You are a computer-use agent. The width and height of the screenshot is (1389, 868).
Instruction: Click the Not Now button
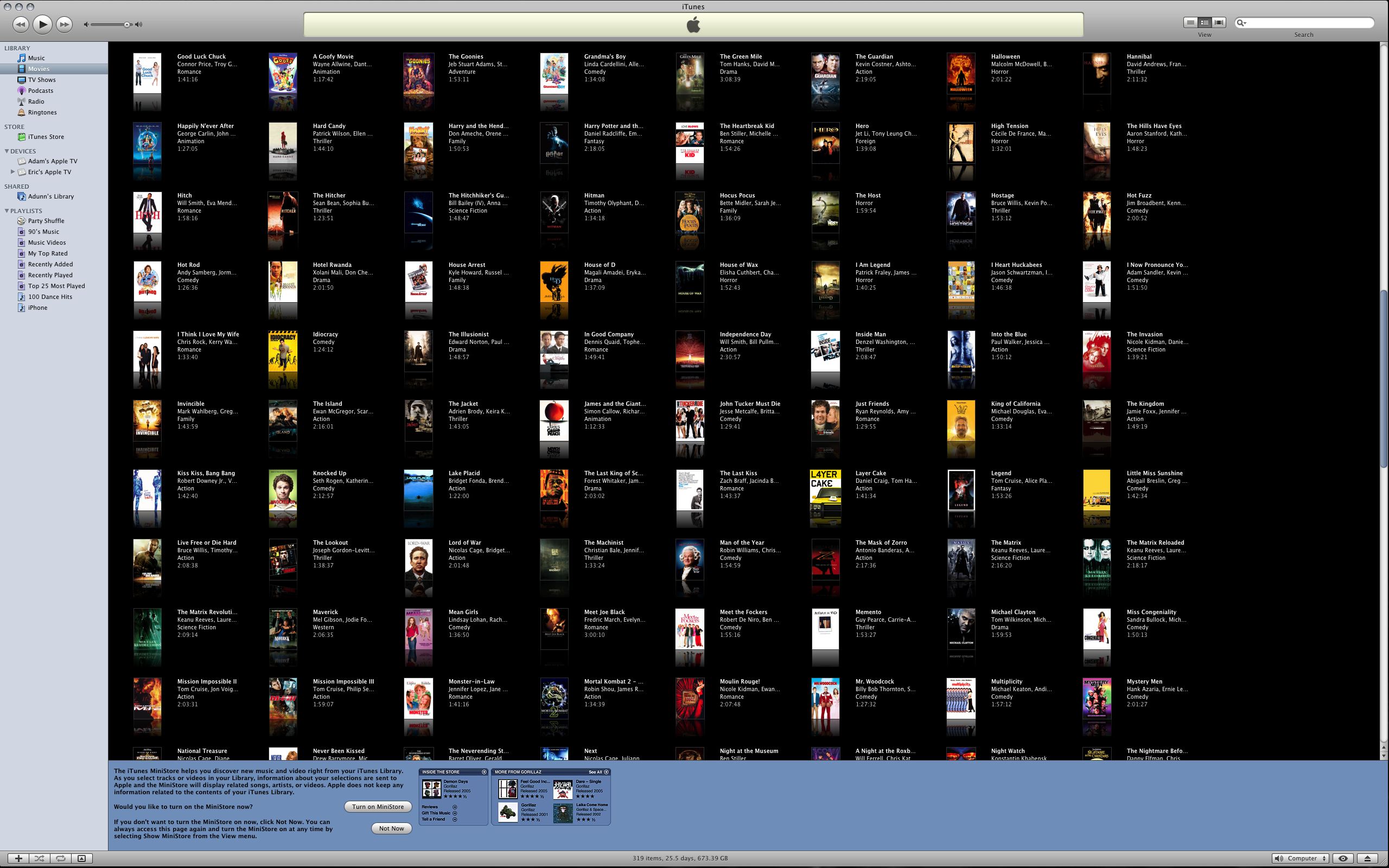391,828
